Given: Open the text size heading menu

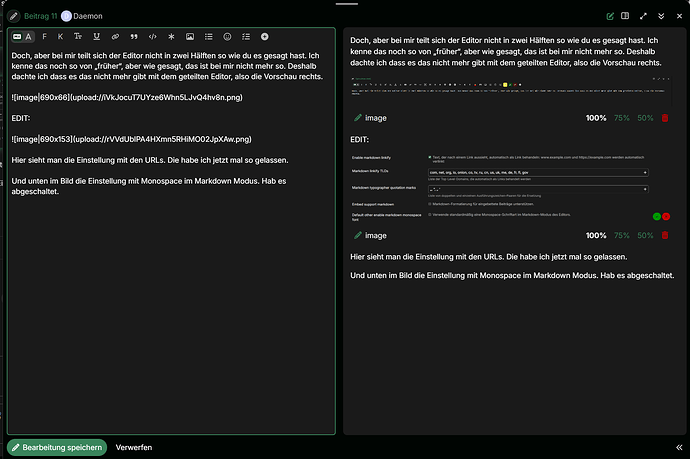Looking at the screenshot, I should (x=78, y=36).
